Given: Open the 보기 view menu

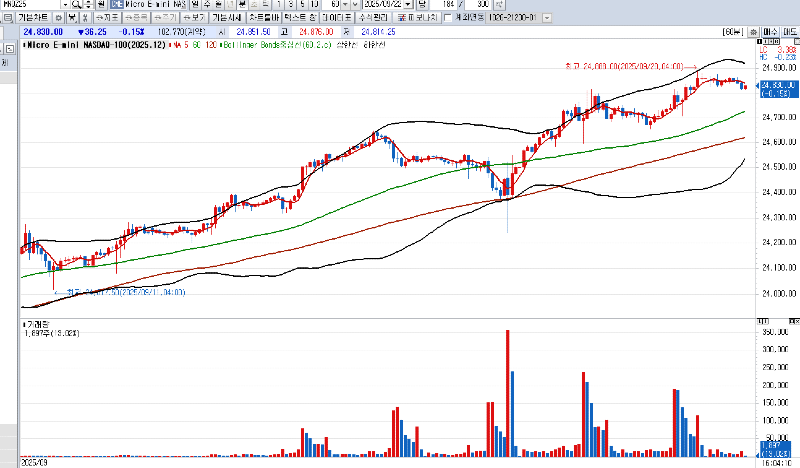Looking at the screenshot, I should click(194, 18).
